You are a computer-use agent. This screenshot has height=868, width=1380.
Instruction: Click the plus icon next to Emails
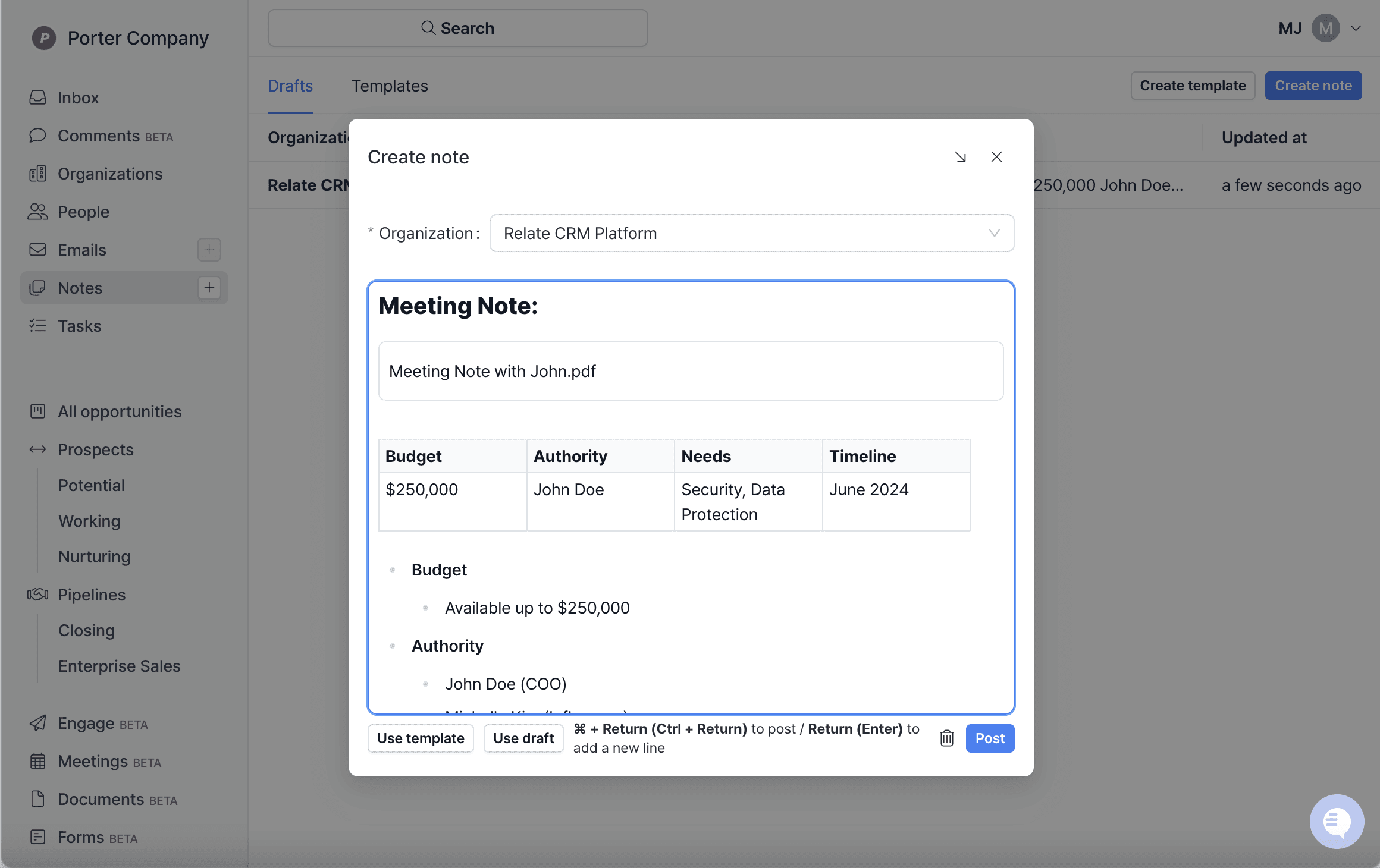point(209,250)
